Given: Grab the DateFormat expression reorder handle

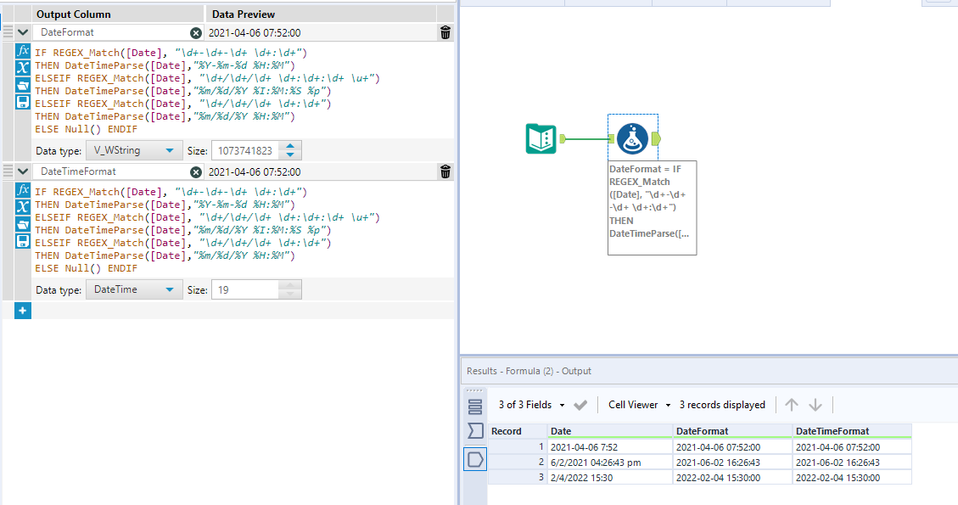Looking at the screenshot, I should coord(8,32).
